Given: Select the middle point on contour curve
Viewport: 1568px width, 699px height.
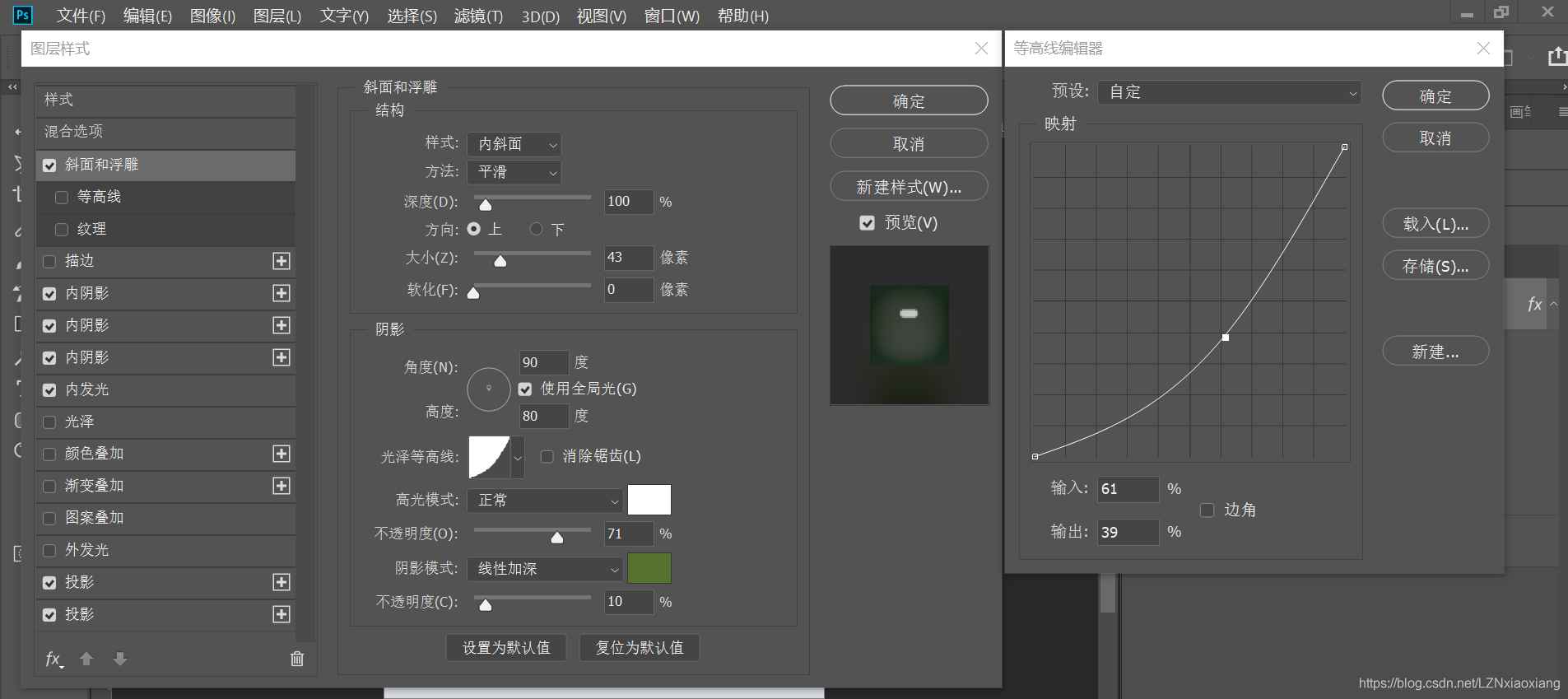Looking at the screenshot, I should 1226,338.
